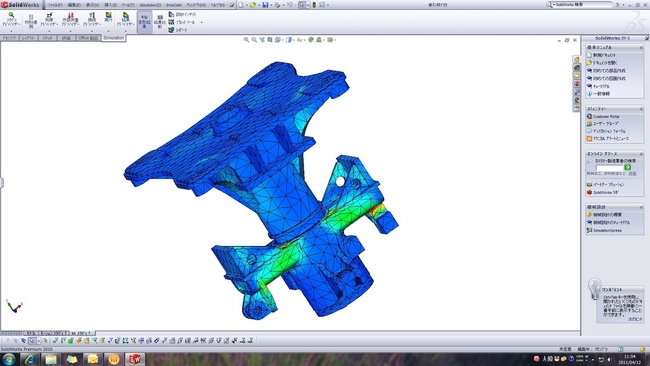The height and width of the screenshot is (366, 650).
Task: Click the SolidWorks search field
Action: click(x=582, y=5)
